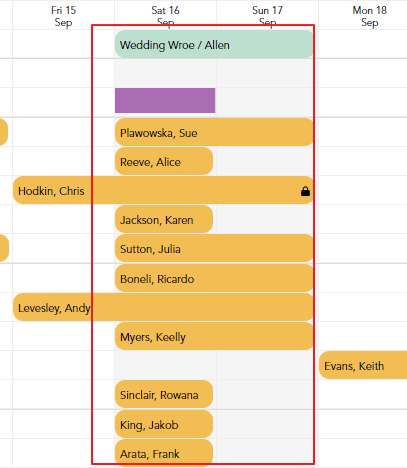Open the Wedding Wroe / Allen event
Viewport: 407px width, 468px height.
coord(214,44)
